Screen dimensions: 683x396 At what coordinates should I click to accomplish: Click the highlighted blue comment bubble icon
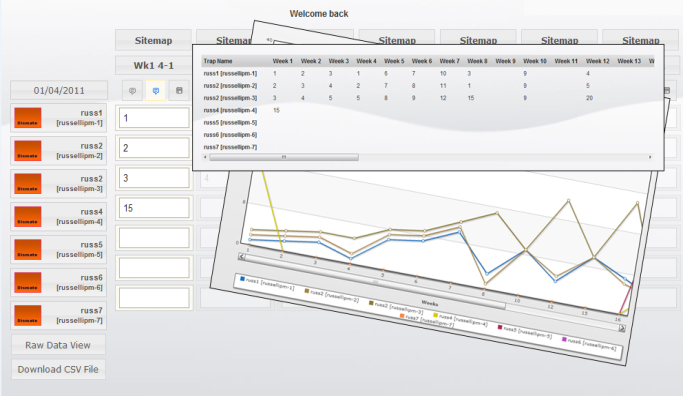pos(156,91)
